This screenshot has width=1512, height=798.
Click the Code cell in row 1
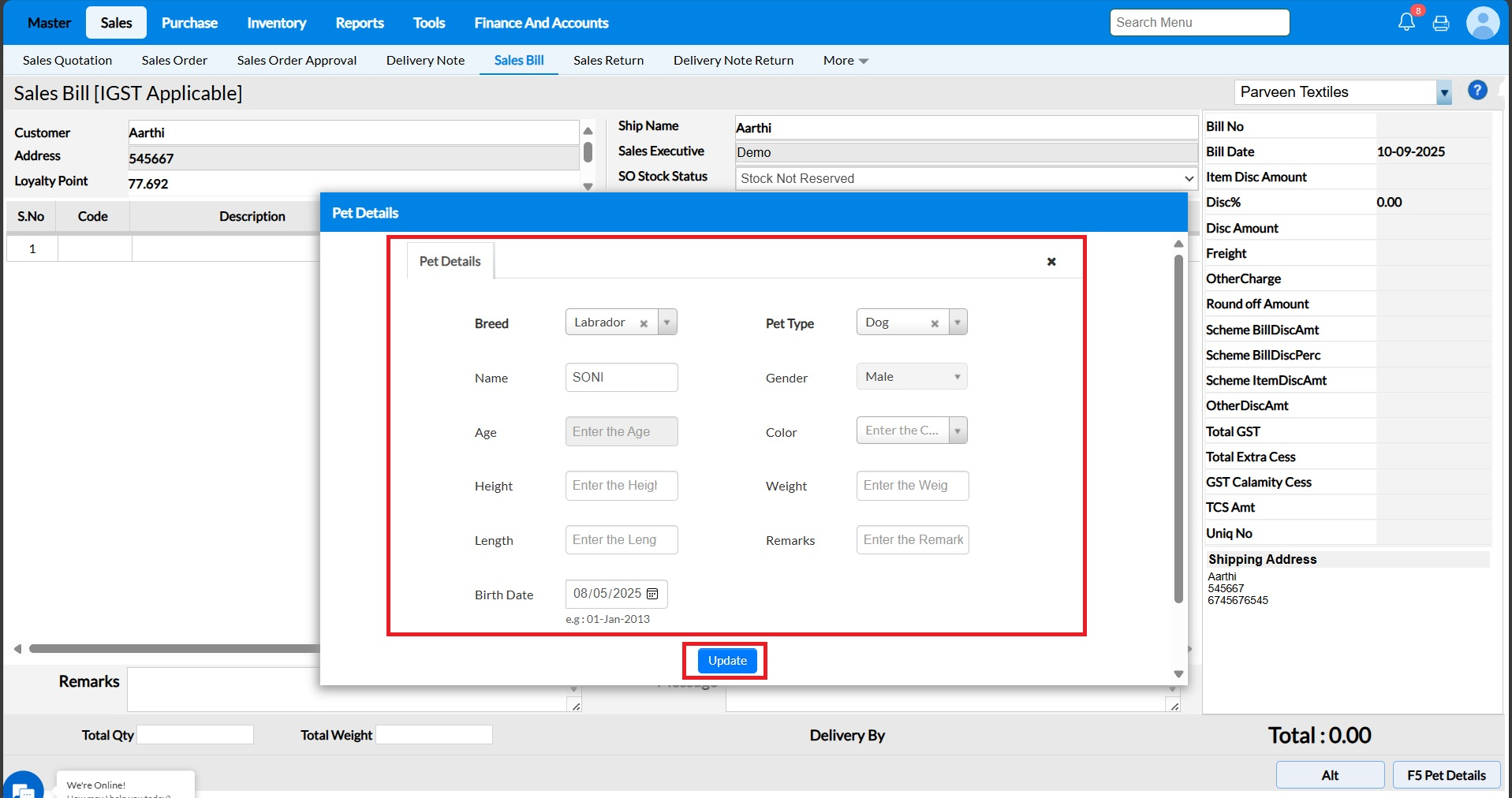pos(95,248)
